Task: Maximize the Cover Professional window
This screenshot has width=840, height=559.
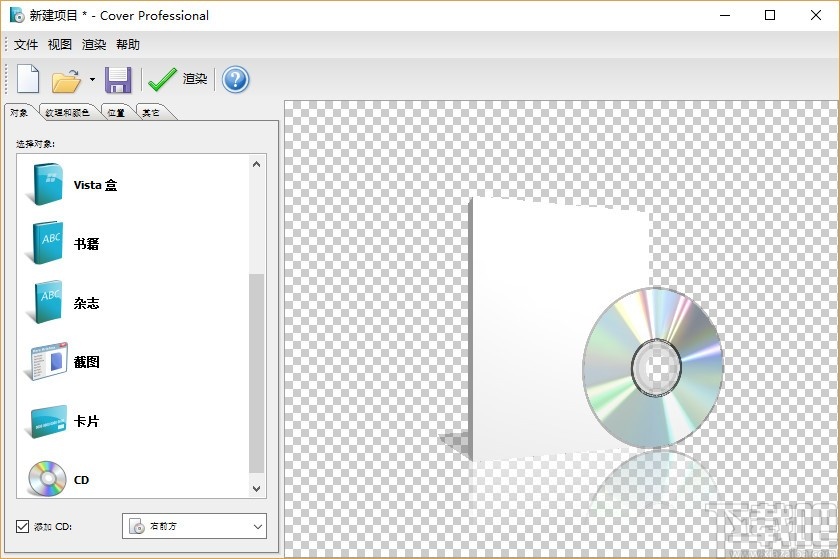Action: (770, 15)
